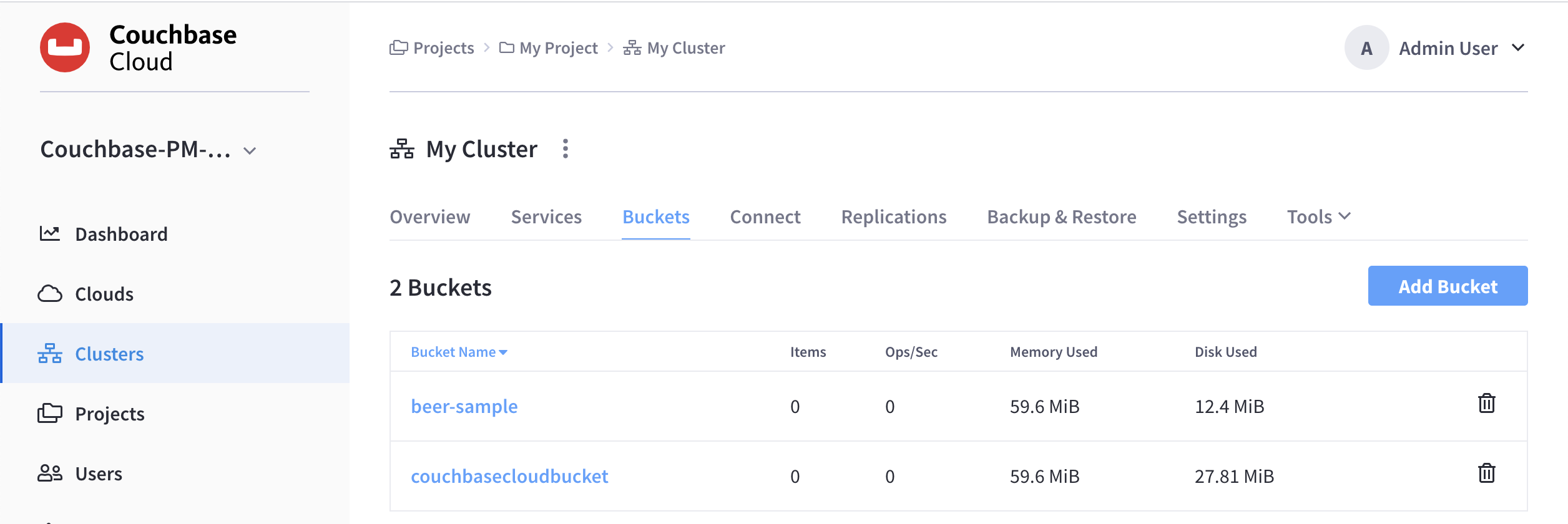Viewport: 1568px width, 524px height.
Task: Expand the Couchbase-PM tenant dropdown
Action: (250, 151)
